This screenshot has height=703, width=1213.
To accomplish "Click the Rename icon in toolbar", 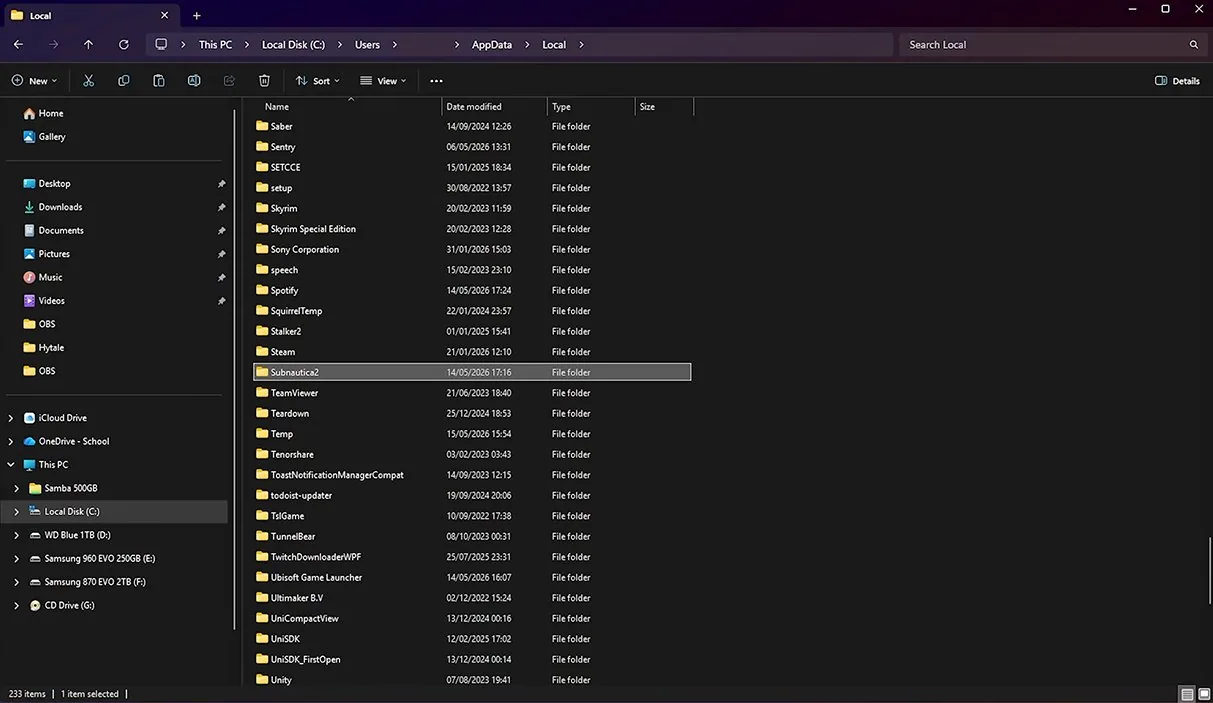I will point(194,81).
